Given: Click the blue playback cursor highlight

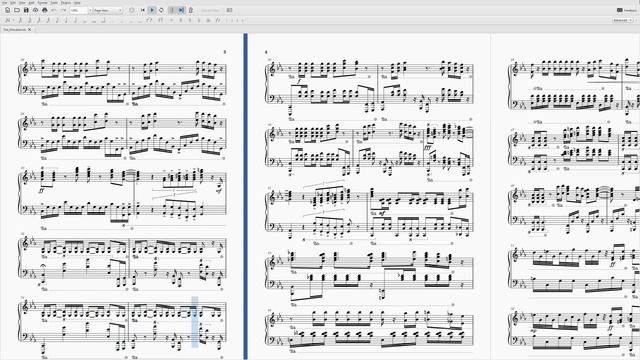Looking at the screenshot, I should tap(195, 322).
